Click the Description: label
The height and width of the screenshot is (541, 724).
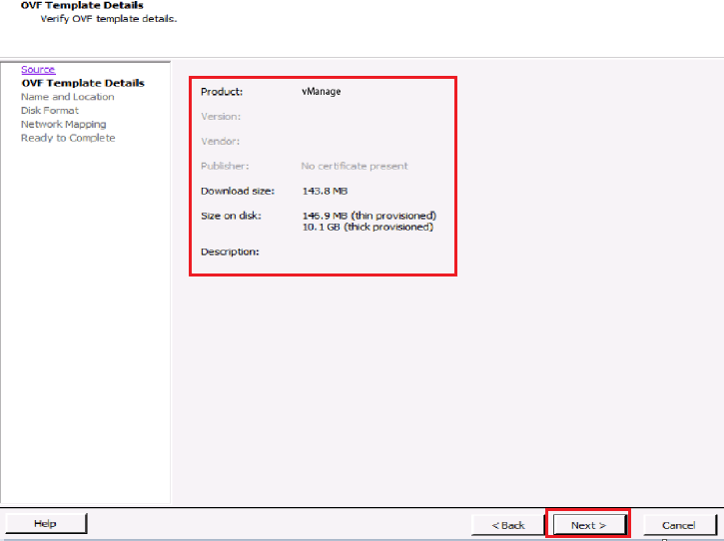coord(230,252)
